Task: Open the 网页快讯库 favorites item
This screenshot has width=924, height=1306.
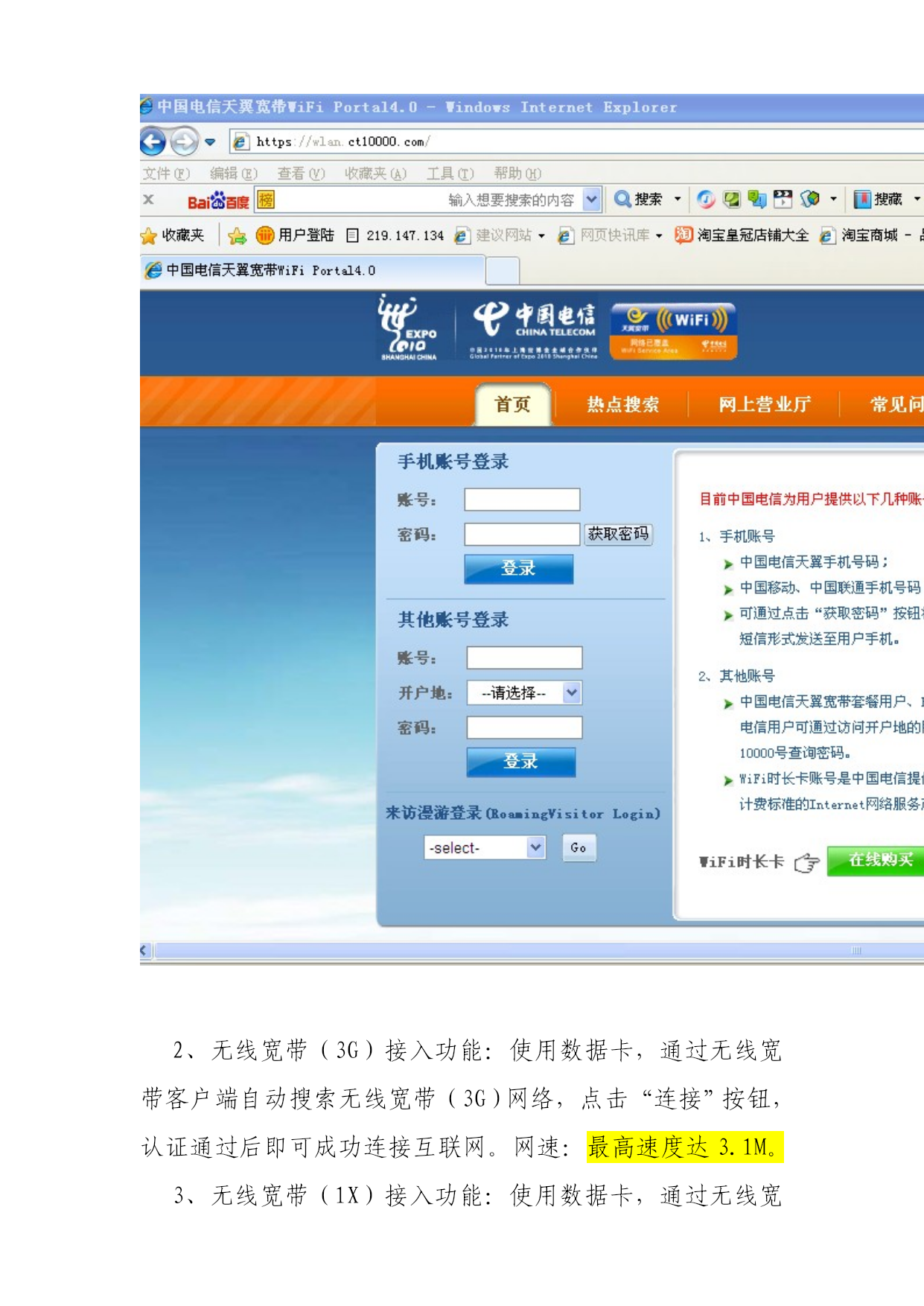Action: (604, 235)
